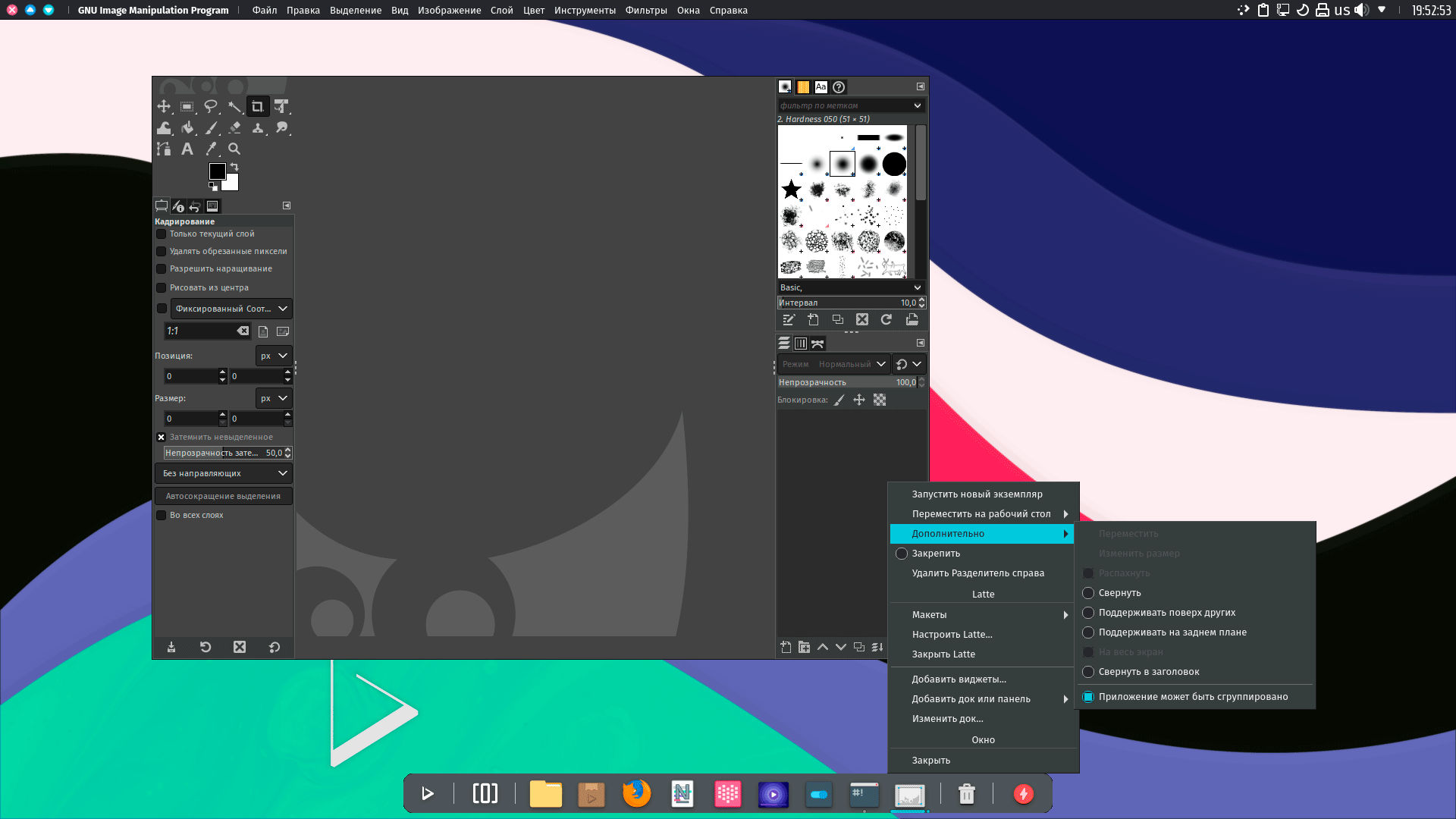
Task: Click 'Автосокращение выделения' button
Action: click(x=223, y=496)
